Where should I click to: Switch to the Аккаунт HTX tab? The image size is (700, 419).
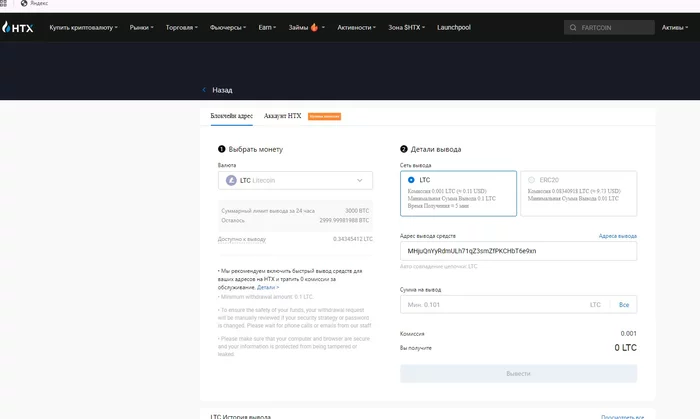coord(283,116)
